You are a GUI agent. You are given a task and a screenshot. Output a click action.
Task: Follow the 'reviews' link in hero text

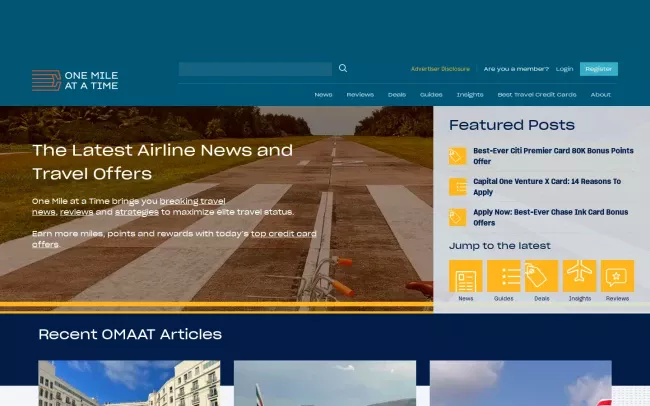click(77, 212)
